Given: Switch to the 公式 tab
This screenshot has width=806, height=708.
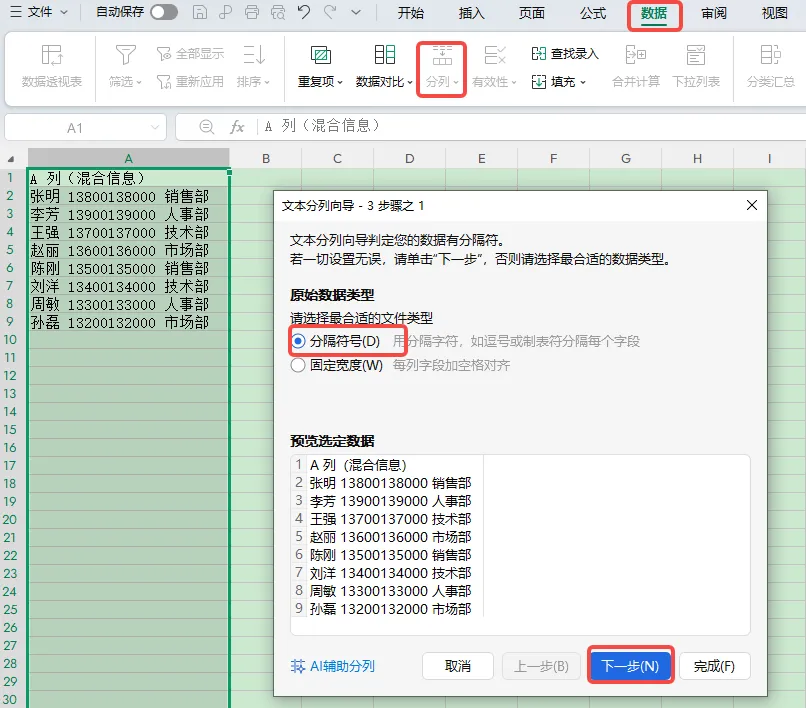Looking at the screenshot, I should tap(593, 13).
